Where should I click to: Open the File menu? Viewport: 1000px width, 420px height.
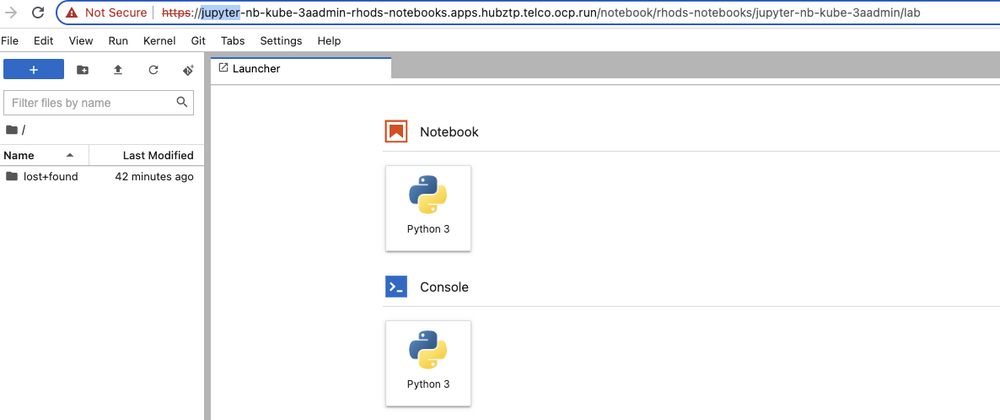point(10,41)
